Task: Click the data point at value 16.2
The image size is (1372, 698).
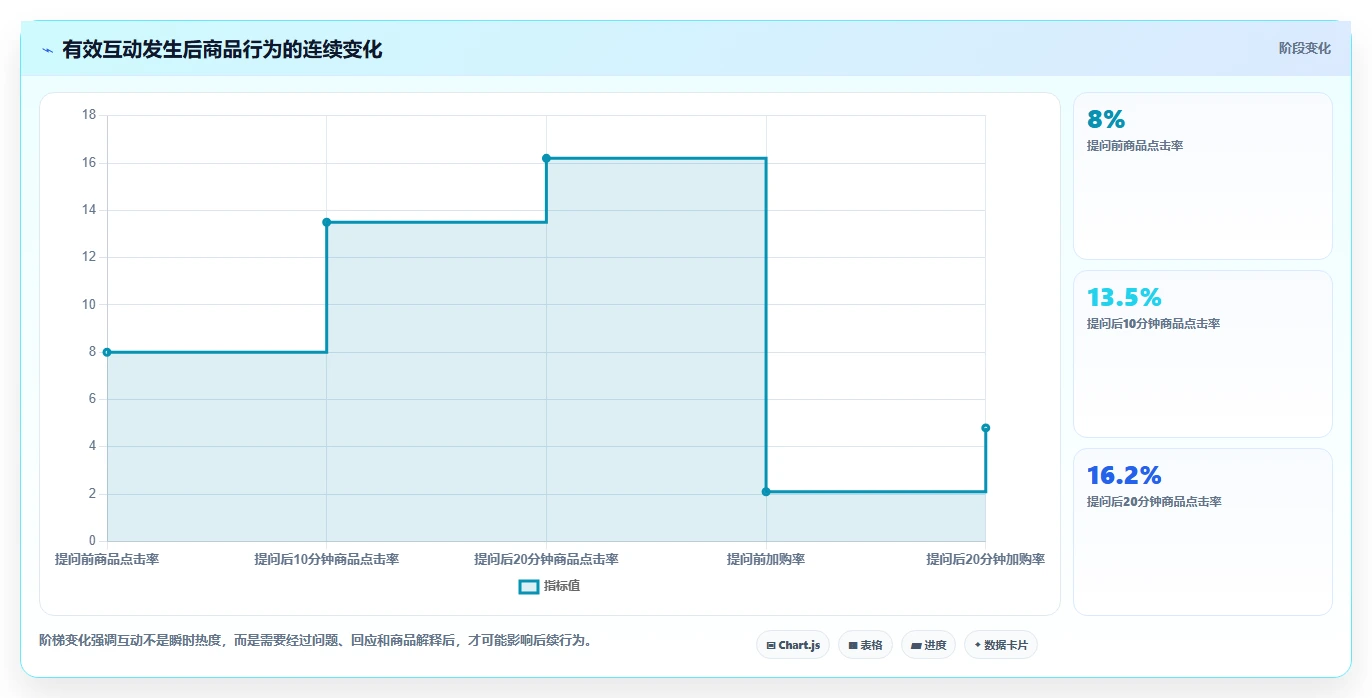Action: coord(546,158)
